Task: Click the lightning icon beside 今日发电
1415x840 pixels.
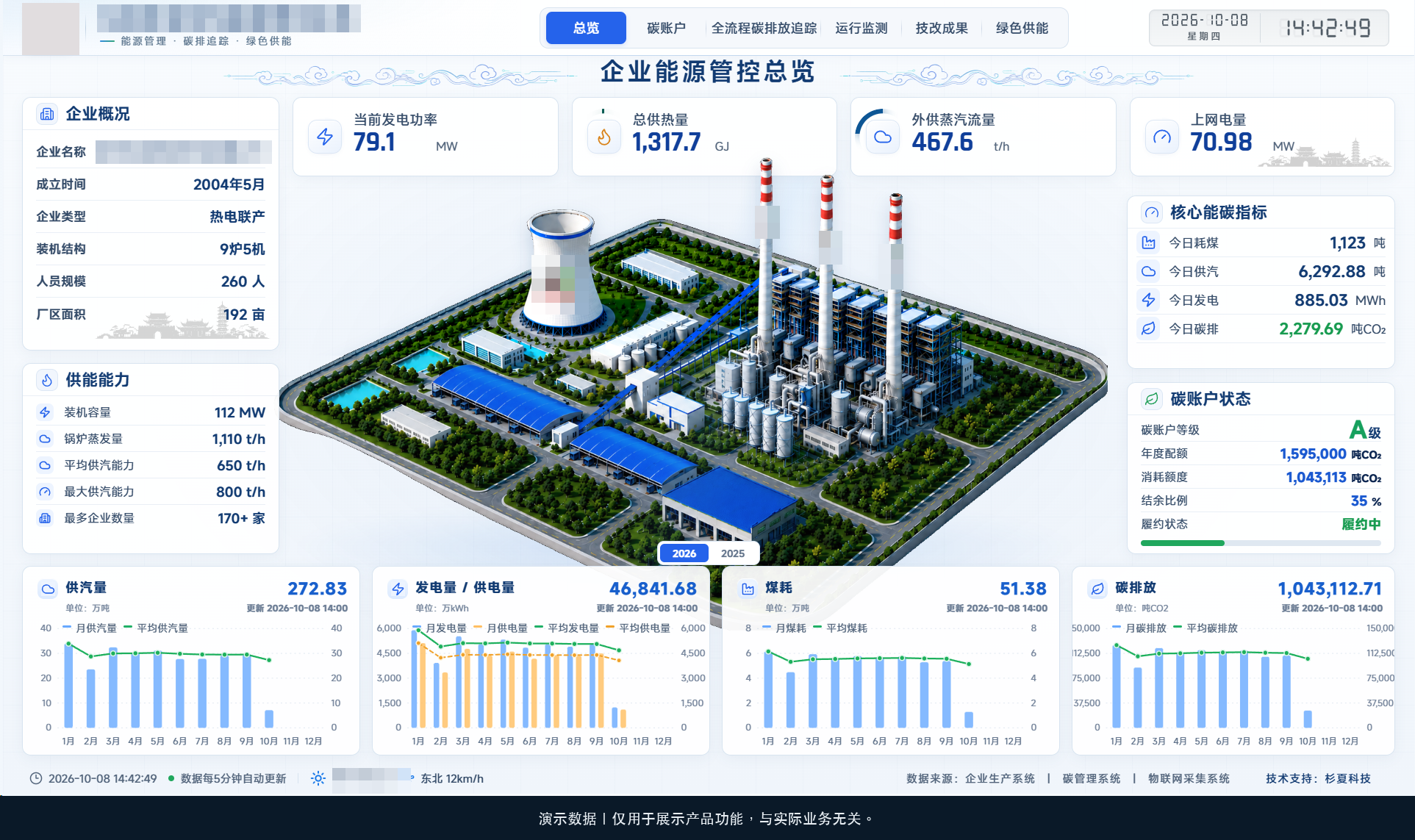Action: click(x=1148, y=300)
